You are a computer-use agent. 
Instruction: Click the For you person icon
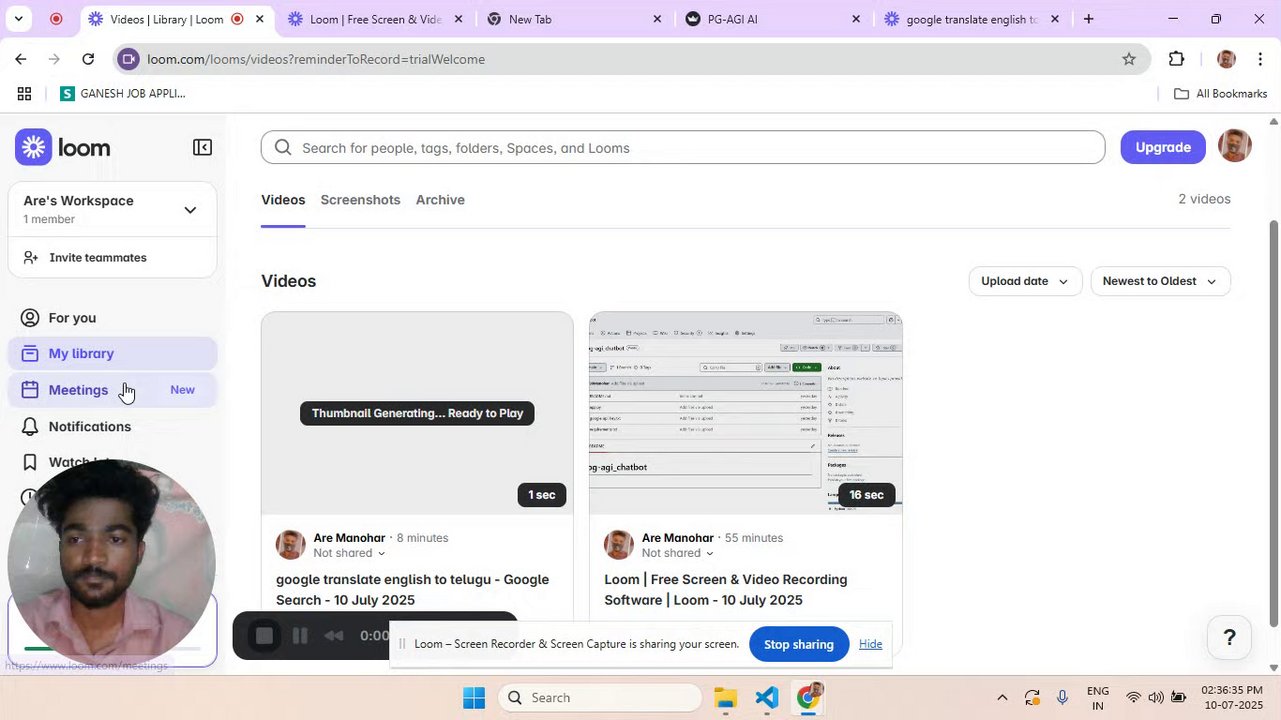click(30, 318)
